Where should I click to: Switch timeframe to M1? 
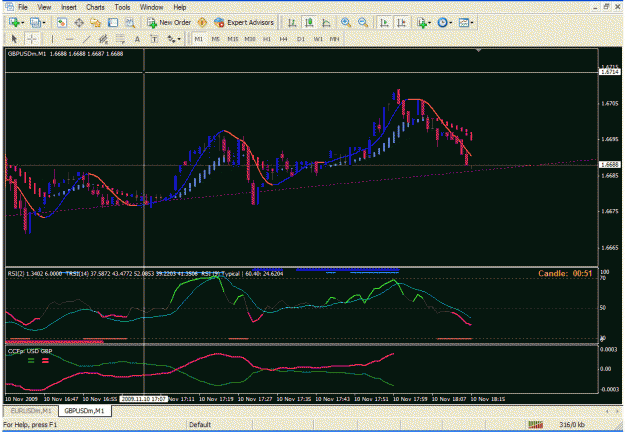(199, 39)
